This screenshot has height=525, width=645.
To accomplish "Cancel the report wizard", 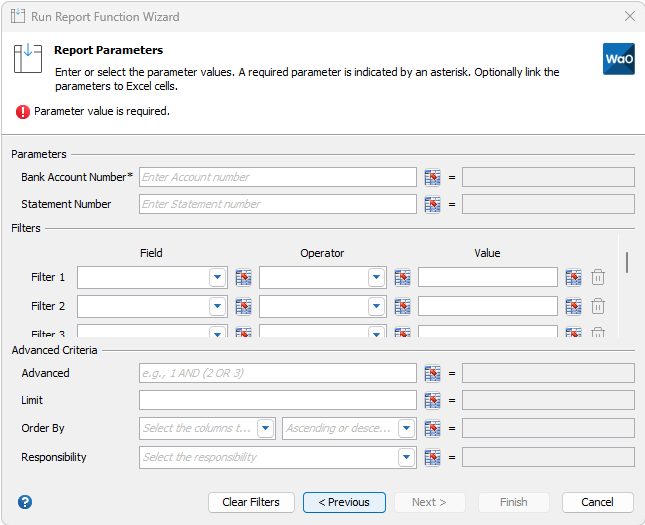I will click(597, 502).
